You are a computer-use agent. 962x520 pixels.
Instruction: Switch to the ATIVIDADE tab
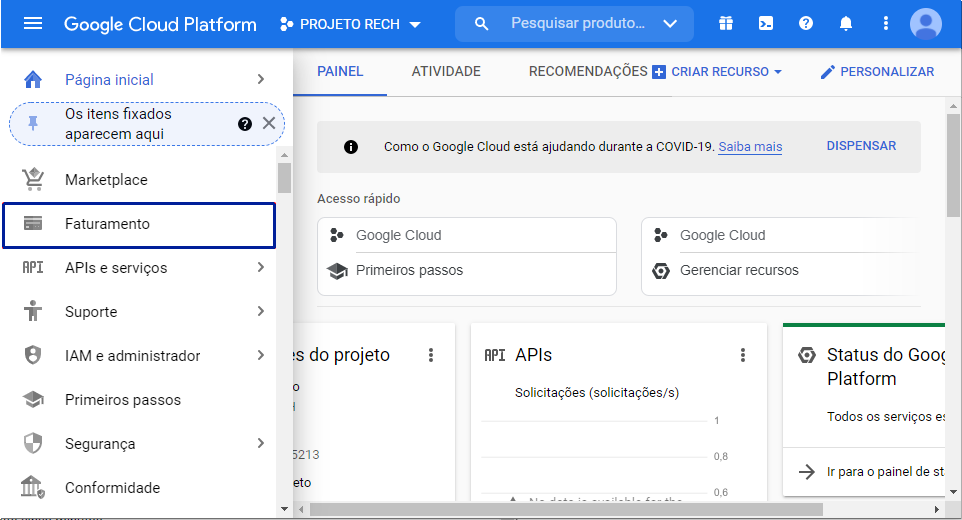[446, 72]
